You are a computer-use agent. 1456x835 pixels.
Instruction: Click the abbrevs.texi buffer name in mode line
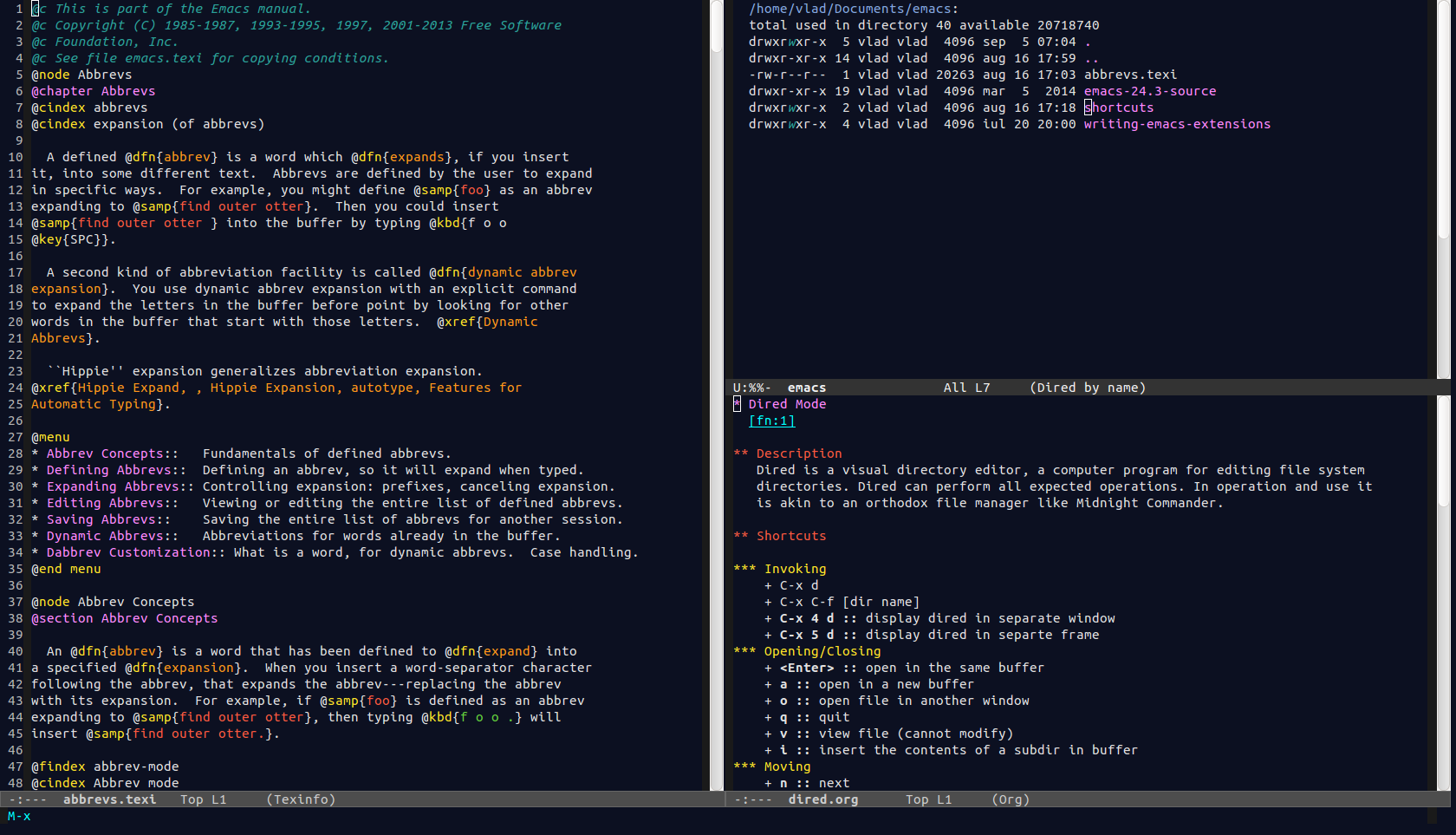pos(109,799)
